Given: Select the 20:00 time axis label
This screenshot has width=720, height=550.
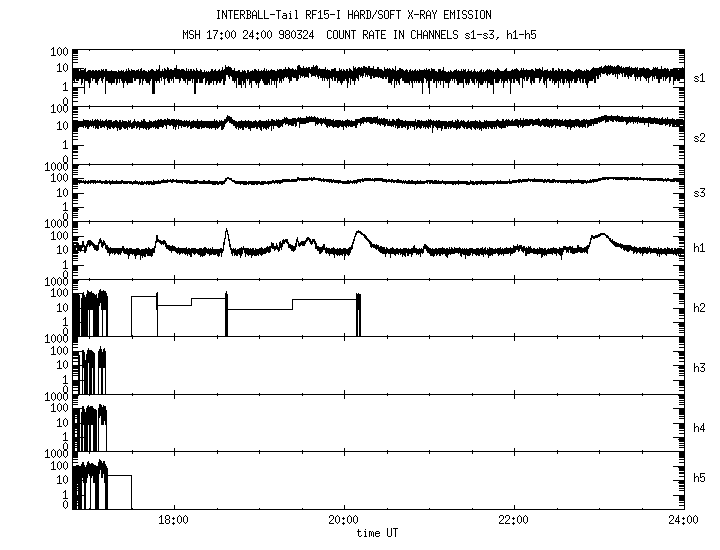Looking at the screenshot, I should click(343, 521).
